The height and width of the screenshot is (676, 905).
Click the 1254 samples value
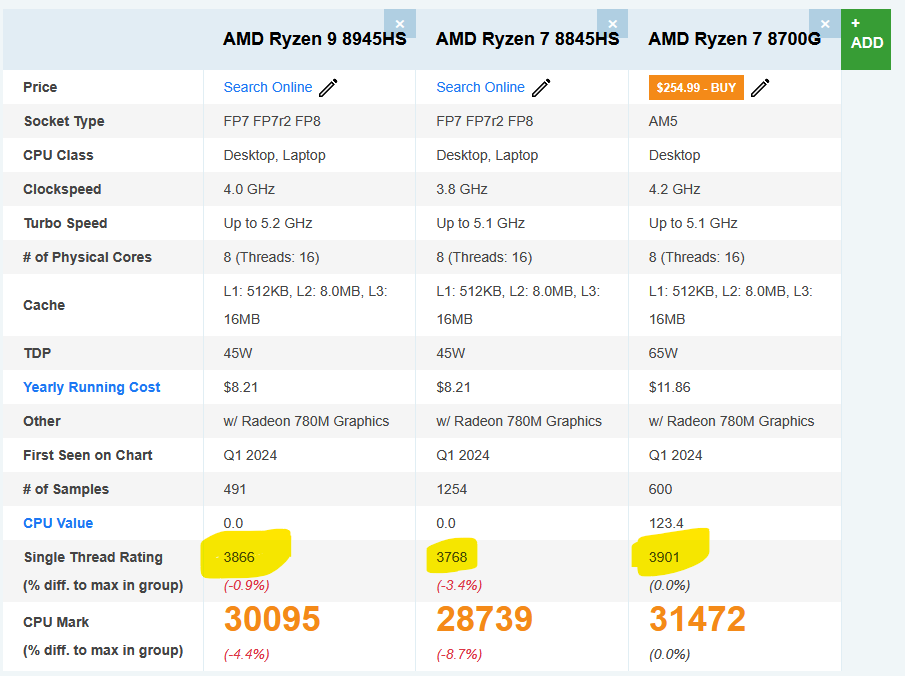(451, 490)
